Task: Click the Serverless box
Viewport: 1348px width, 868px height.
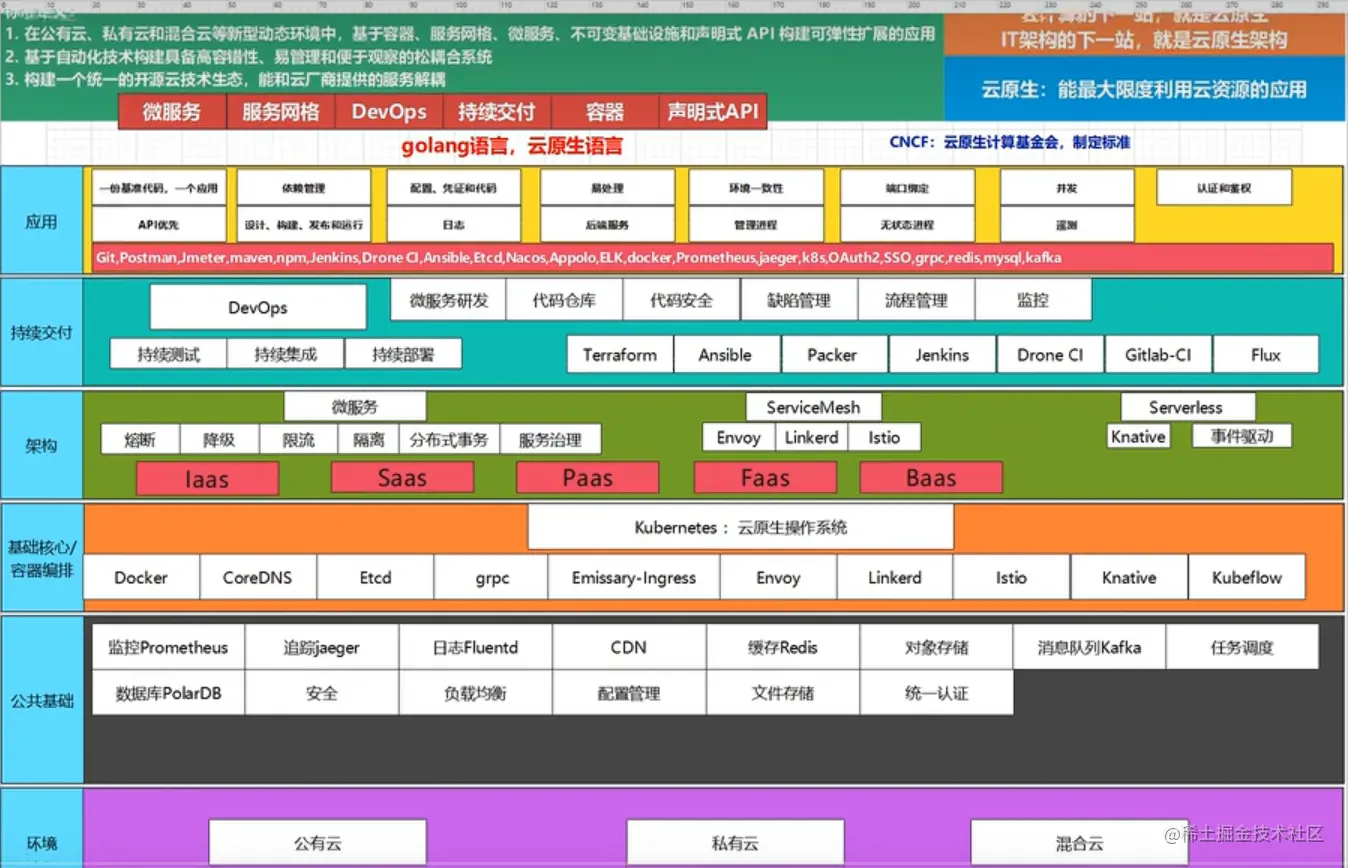Action: coord(1186,407)
